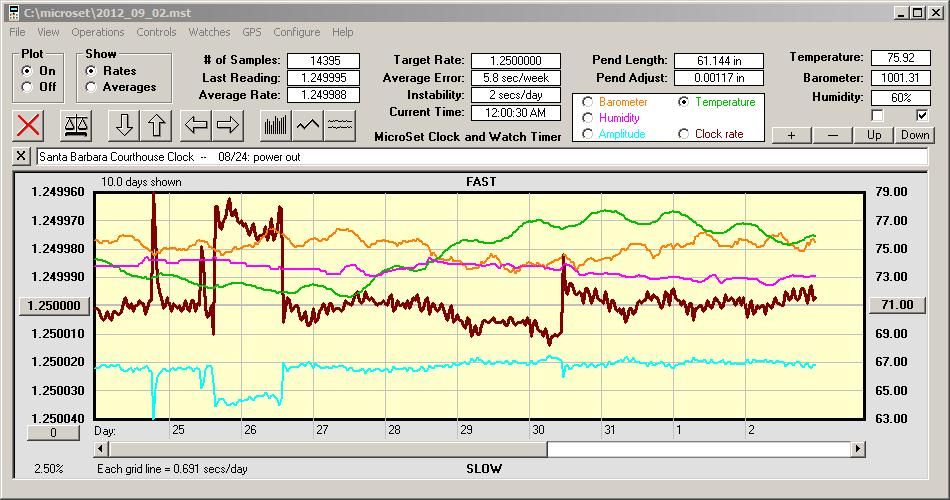Select the zigzag line graph style icon
950x500 pixels.
click(308, 125)
